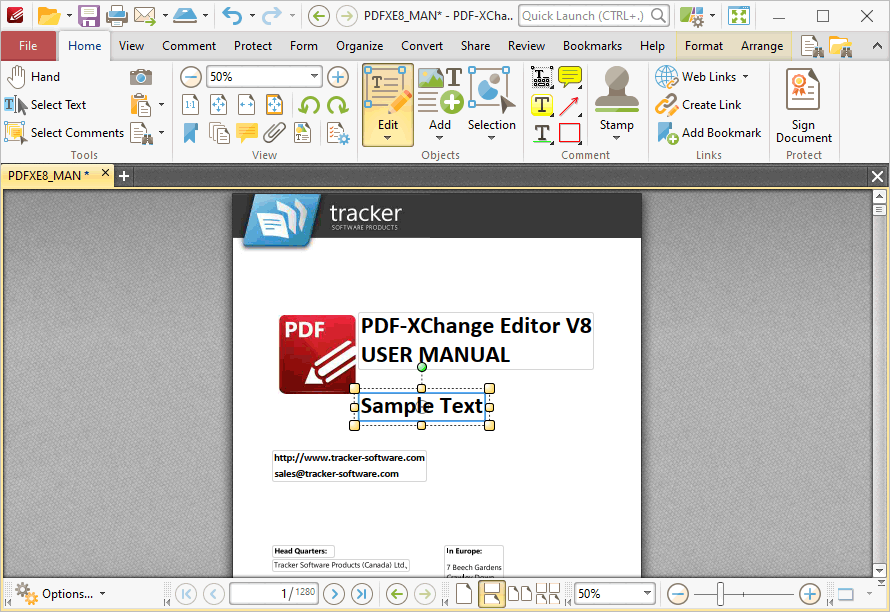890x612 pixels.
Task: Switch to the Organize ribbon tab
Action: pos(359,46)
